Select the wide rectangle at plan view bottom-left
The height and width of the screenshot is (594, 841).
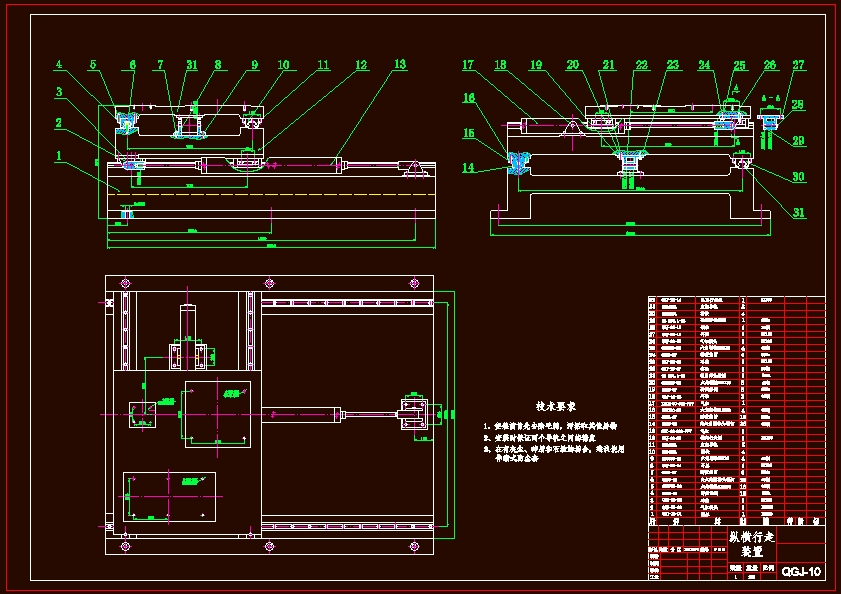pyautogui.click(x=169, y=497)
